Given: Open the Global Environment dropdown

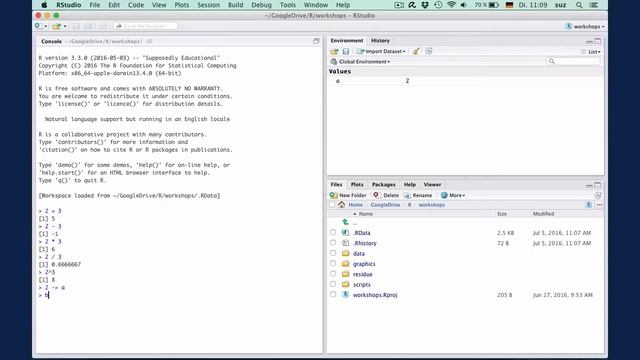Looking at the screenshot, I should tap(360, 62).
